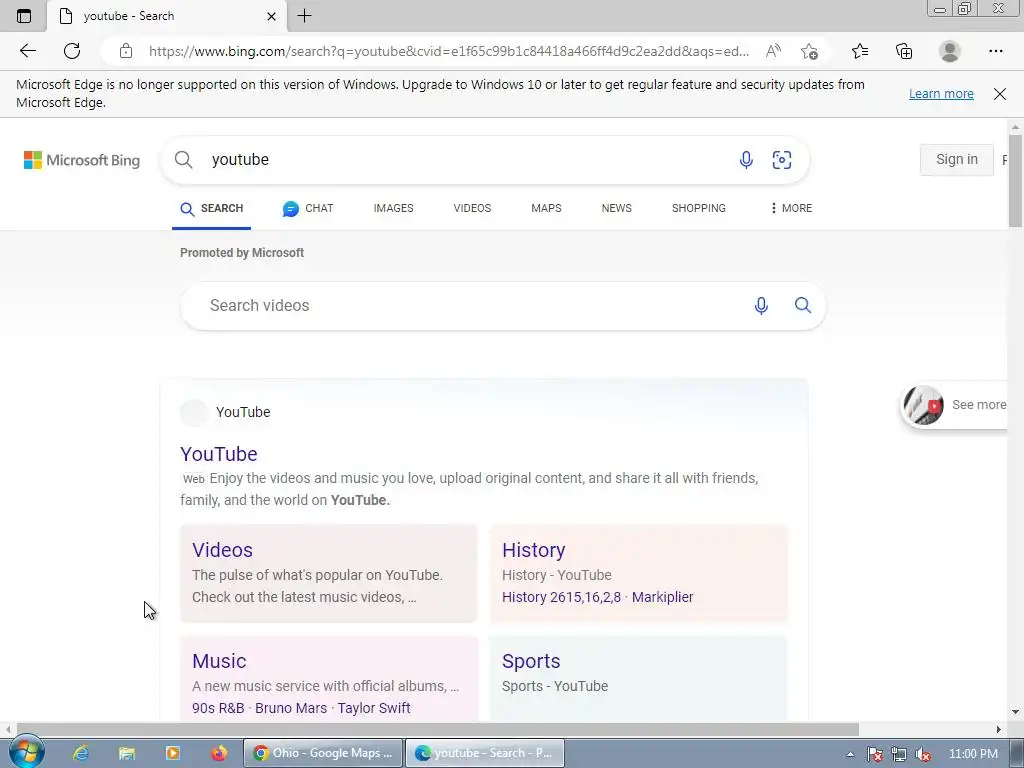The image size is (1024, 768).
Task: Switch to the VIDEOS tab
Action: [472, 208]
